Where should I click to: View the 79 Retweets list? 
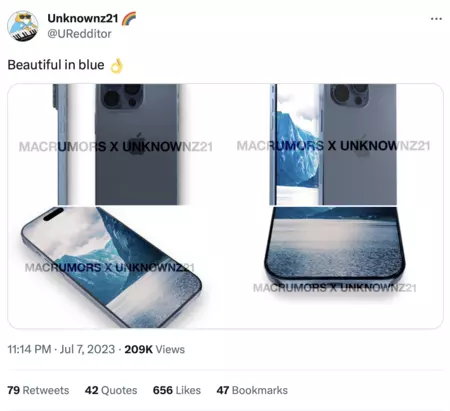click(x=38, y=390)
